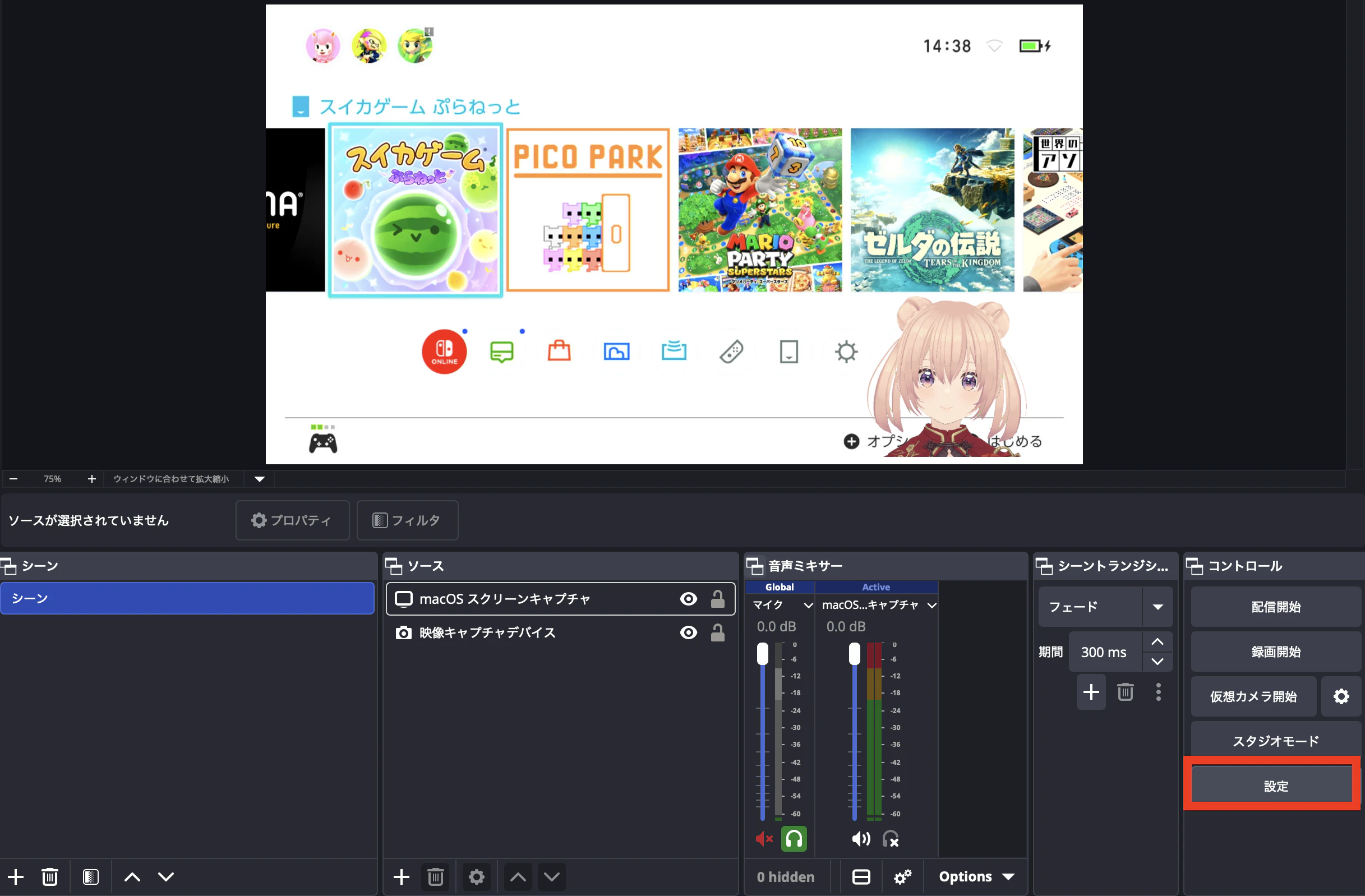The height and width of the screenshot is (896, 1365).
Task: Add a new scene with plus icon
Action: 16,876
